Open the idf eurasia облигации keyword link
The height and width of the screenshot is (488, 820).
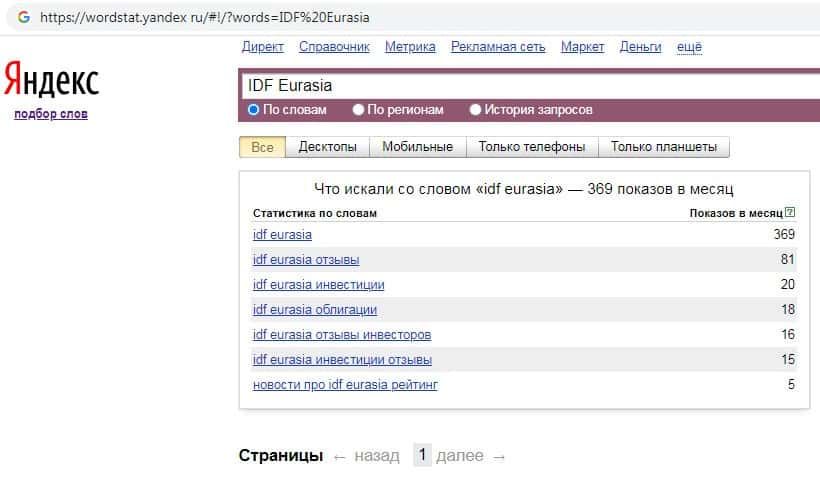pos(315,310)
